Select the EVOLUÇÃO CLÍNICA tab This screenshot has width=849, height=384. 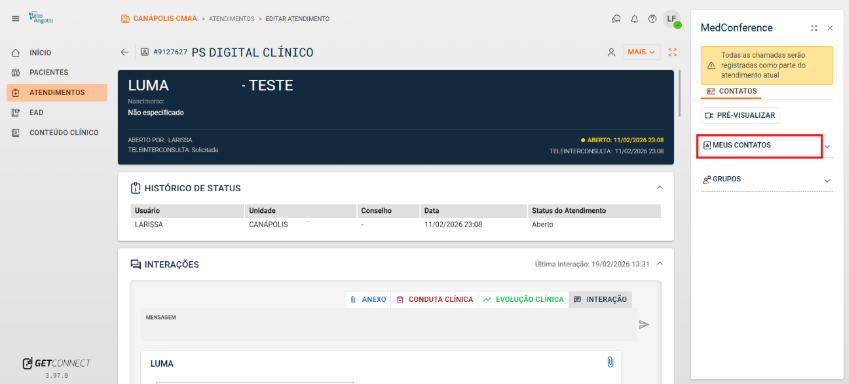[x=523, y=300]
